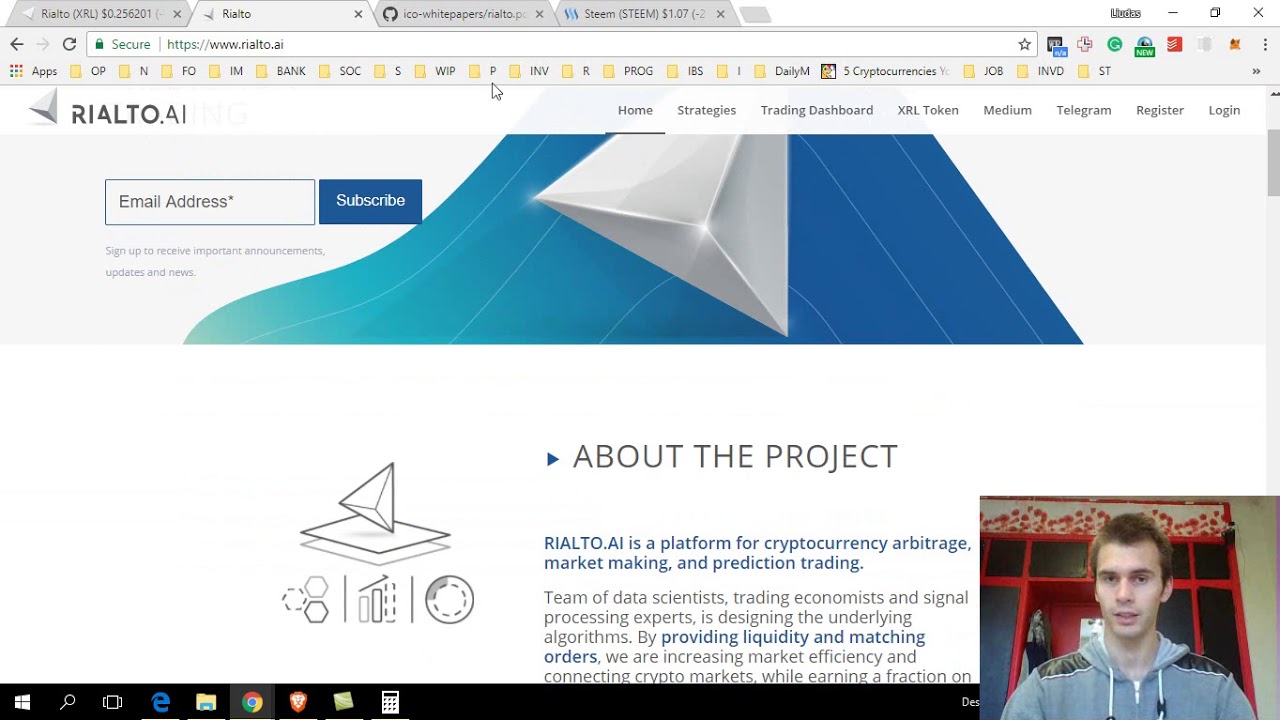Open the SOC bookmark folder
The width and height of the screenshot is (1280, 720).
[340, 71]
